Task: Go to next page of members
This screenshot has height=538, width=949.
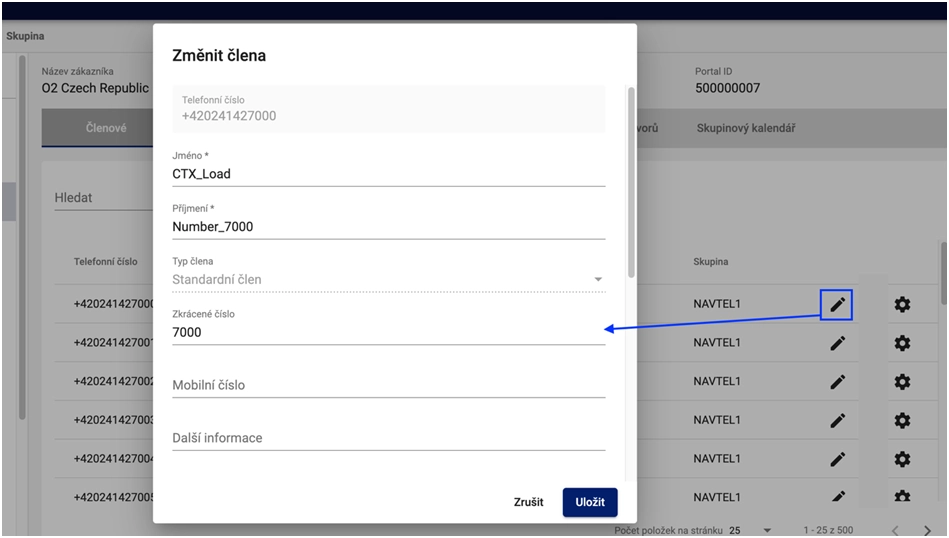Action: 927,530
